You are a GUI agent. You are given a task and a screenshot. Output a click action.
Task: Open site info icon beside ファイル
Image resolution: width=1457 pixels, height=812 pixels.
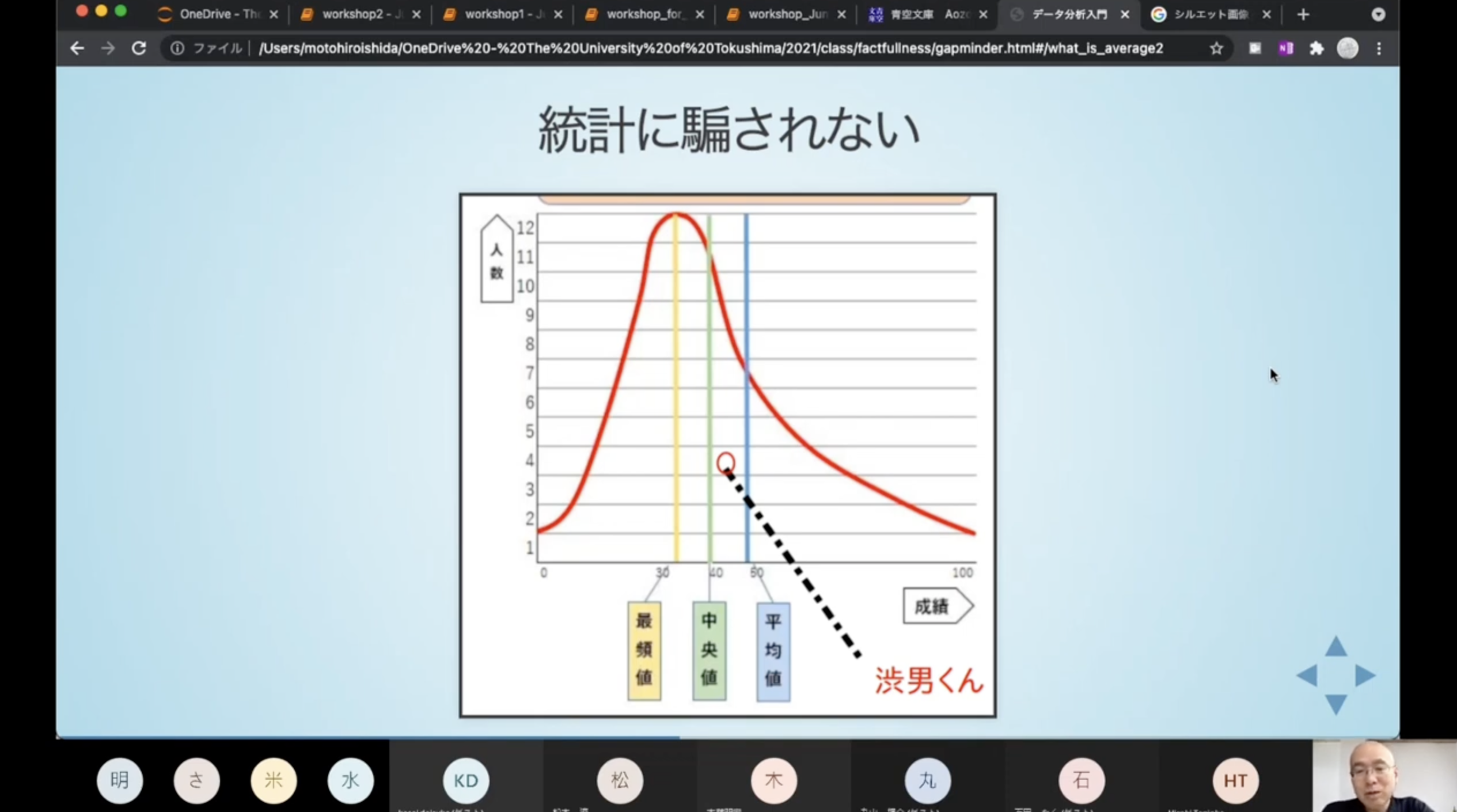click(x=177, y=48)
